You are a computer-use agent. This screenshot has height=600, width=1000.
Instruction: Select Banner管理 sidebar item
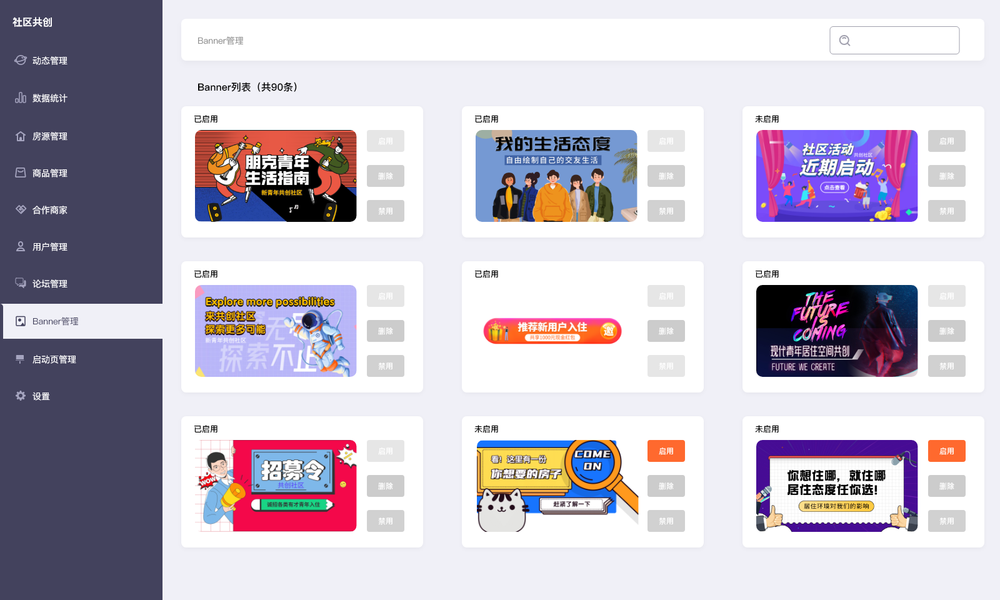[x=82, y=321]
